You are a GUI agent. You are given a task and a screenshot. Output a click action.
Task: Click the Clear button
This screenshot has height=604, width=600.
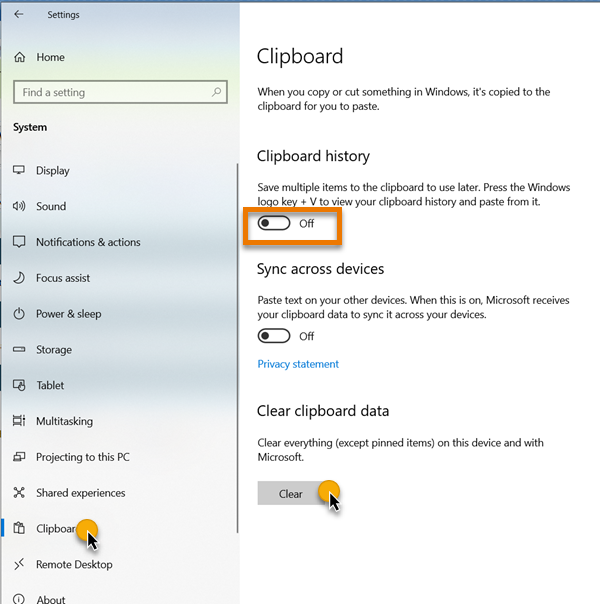tap(291, 493)
